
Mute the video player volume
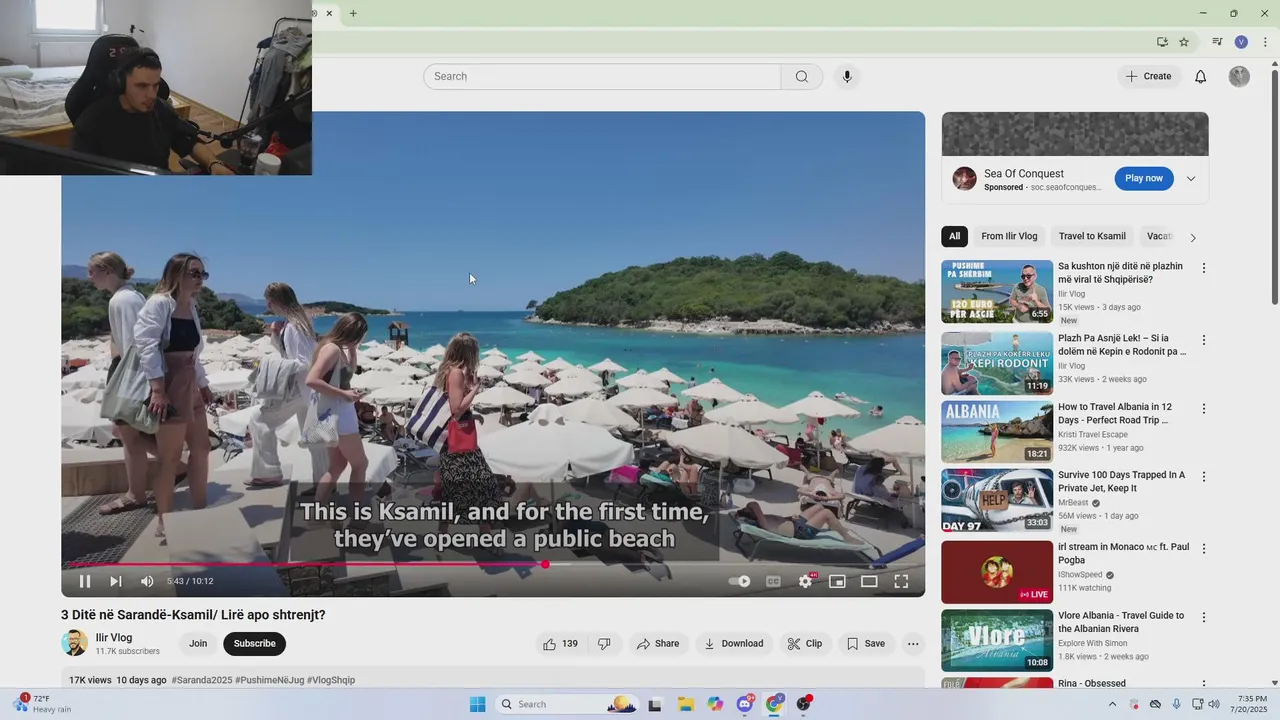point(147,581)
